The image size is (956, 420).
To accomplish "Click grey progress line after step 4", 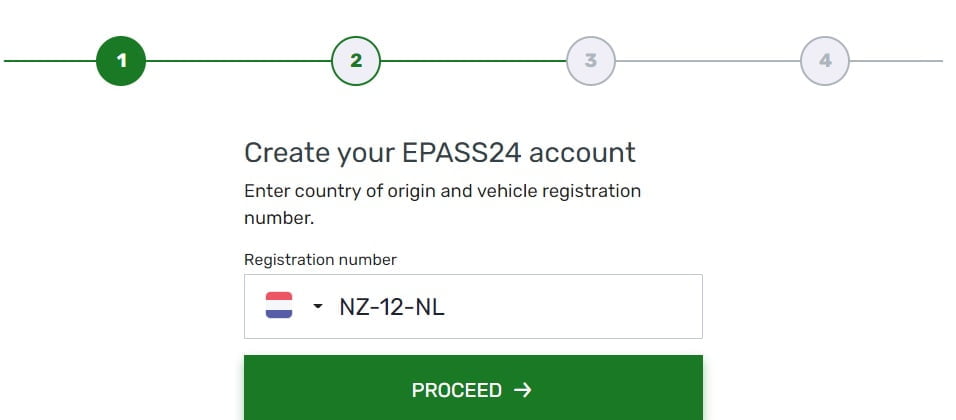I will click(896, 61).
